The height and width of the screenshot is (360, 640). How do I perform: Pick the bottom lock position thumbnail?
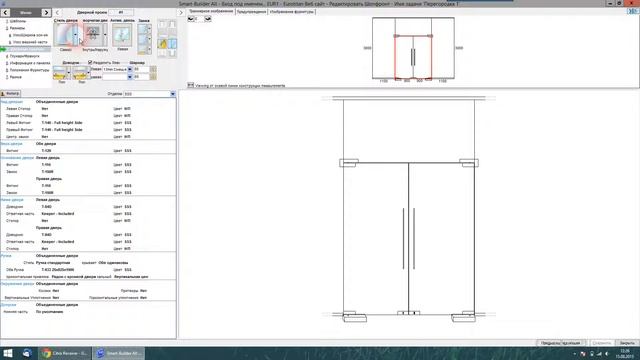coord(142,49)
